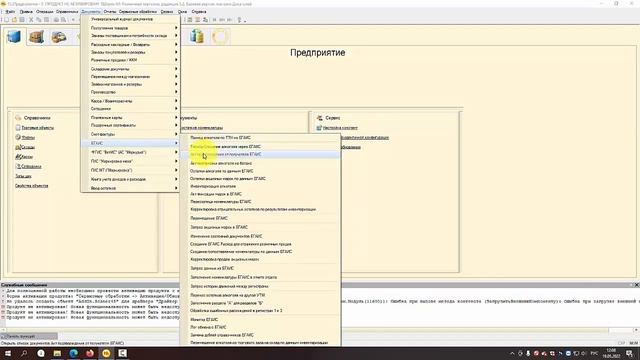This screenshot has height=360, width=640.
Task: Click the Сервис panel header icon
Action: tap(320, 118)
